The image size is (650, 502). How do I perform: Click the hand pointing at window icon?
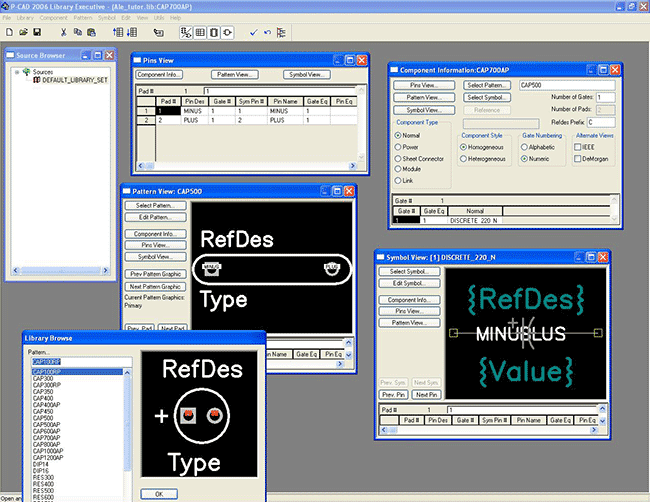click(x=158, y=32)
